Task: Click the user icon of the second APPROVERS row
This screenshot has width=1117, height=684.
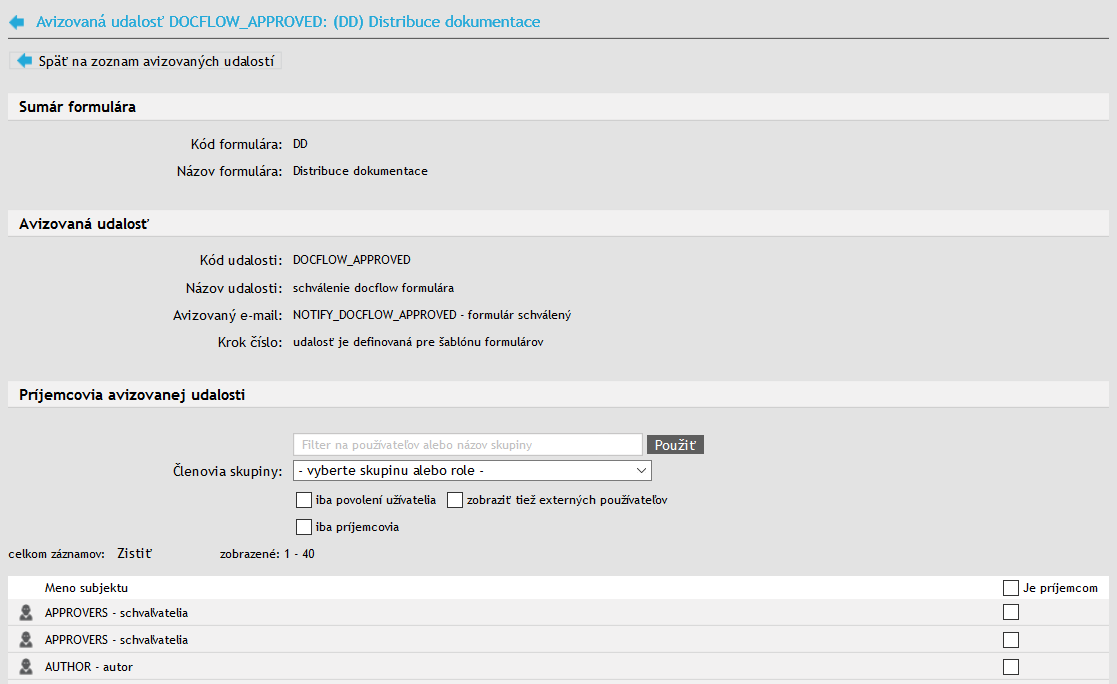Action: pos(26,640)
